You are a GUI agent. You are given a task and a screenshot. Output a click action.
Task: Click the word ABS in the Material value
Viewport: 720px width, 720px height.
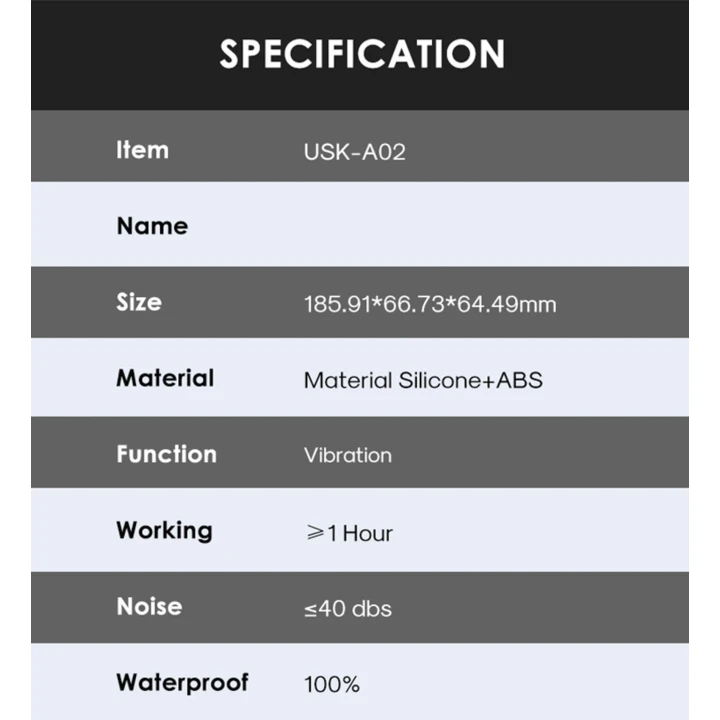519,380
